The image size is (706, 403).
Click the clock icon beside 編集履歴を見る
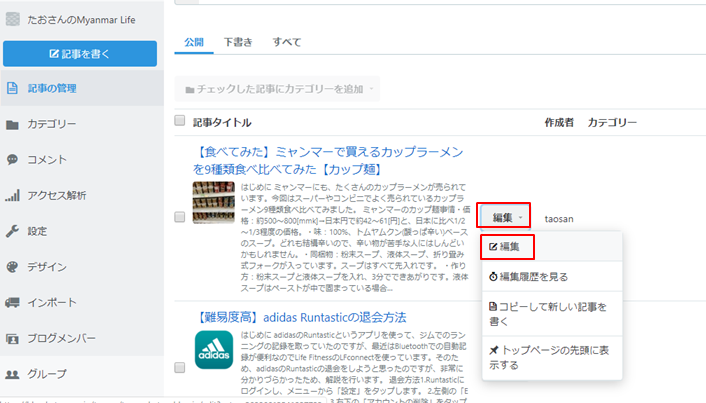coord(493,276)
